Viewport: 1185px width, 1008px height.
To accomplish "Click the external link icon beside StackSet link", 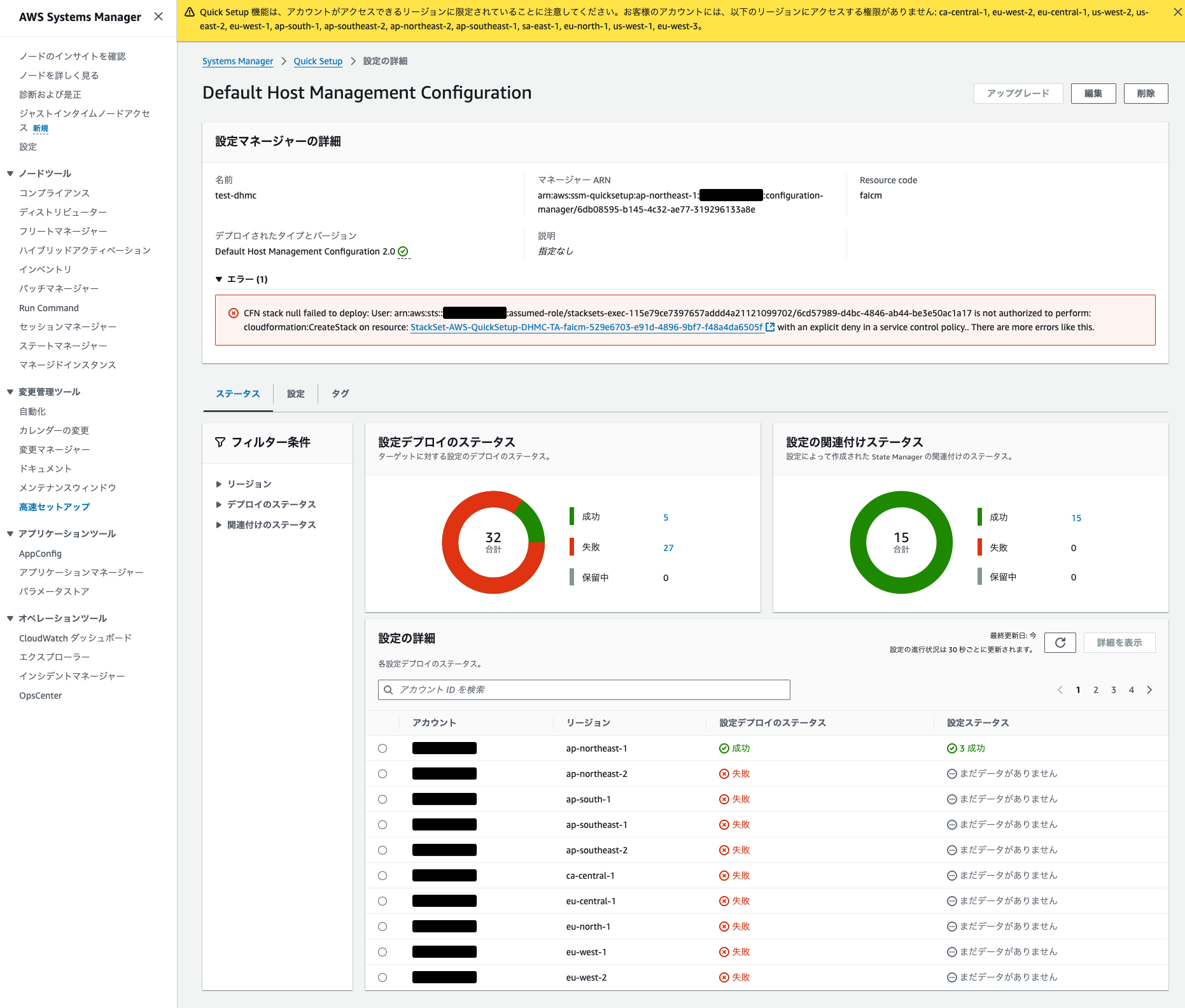I will pyautogui.click(x=770, y=327).
